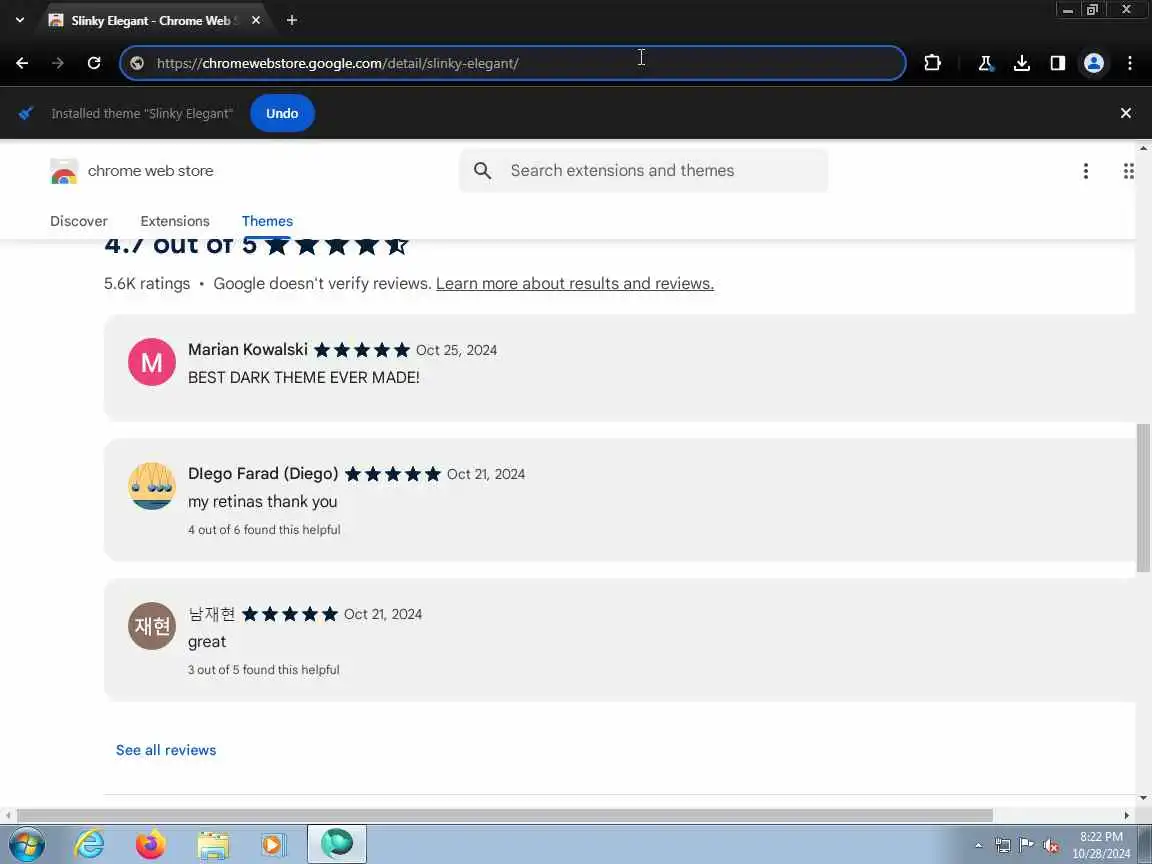Open the taskbar clock showing 8:22 PM
This screenshot has width=1152, height=864.
(x=1101, y=845)
